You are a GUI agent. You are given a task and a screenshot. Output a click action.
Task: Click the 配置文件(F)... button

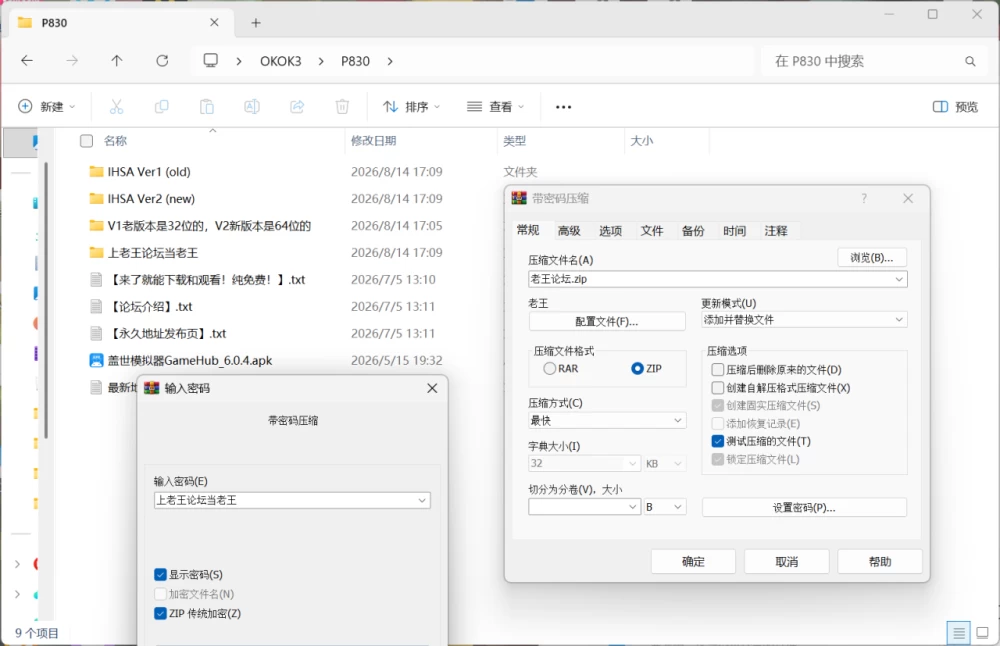coord(607,321)
